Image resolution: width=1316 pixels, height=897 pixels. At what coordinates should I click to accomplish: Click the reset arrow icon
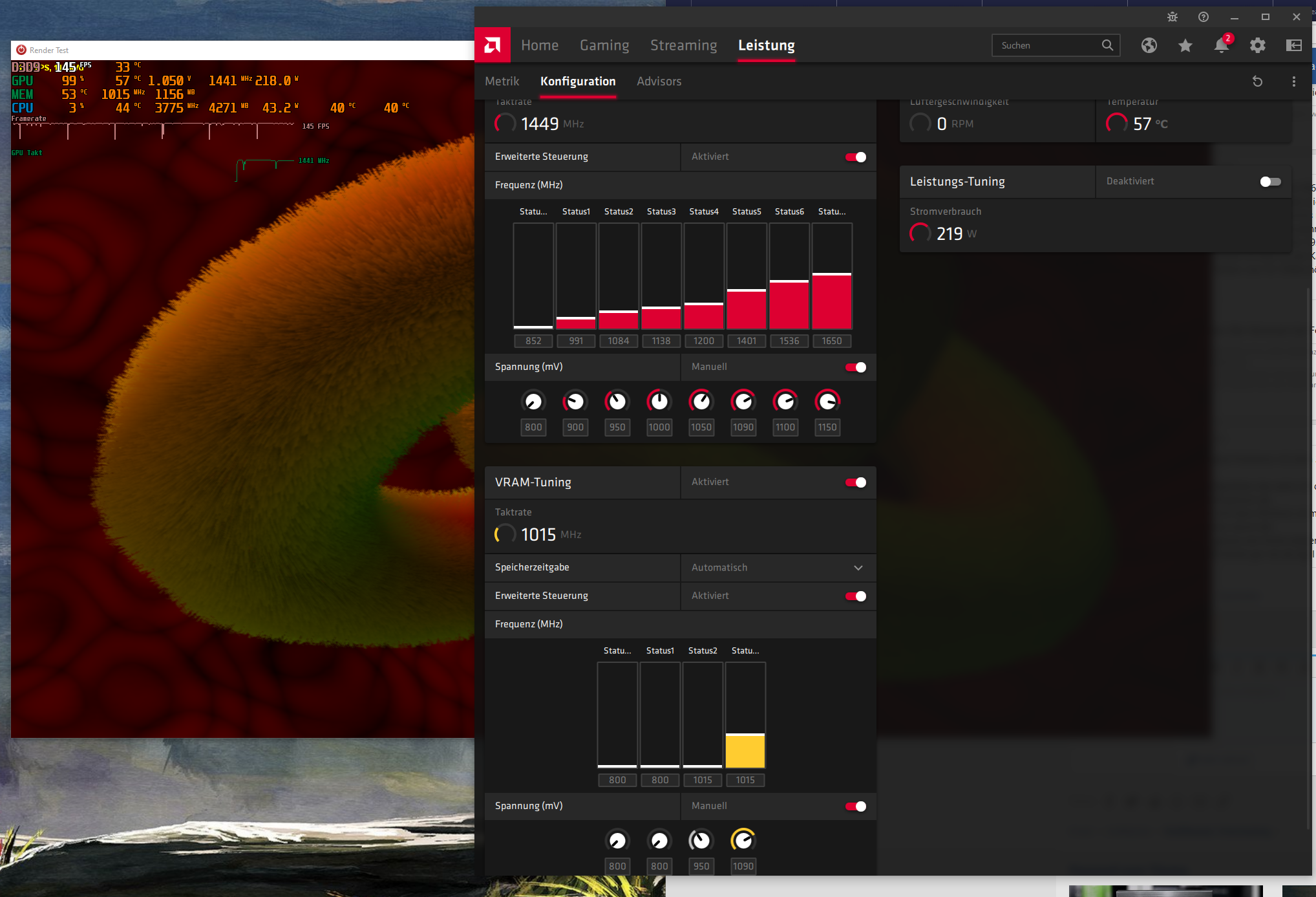1257,81
